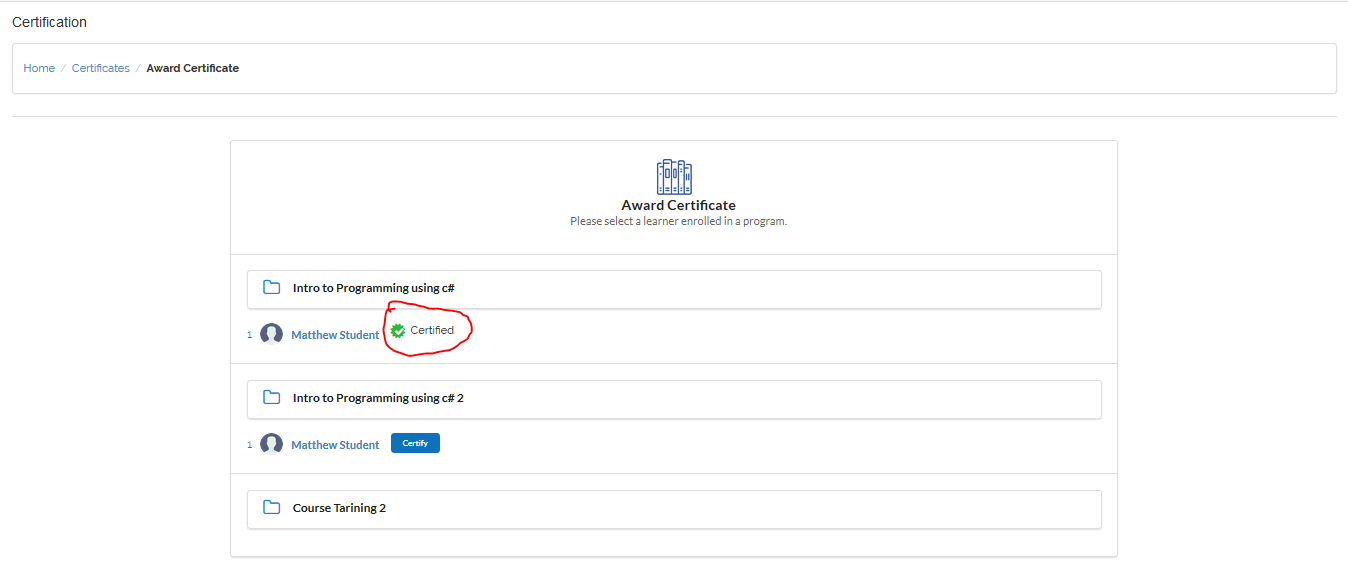Screen dimensions: 1348x565
Task: Click avatar of Matthew Student beside Certify button
Action: click(271, 444)
